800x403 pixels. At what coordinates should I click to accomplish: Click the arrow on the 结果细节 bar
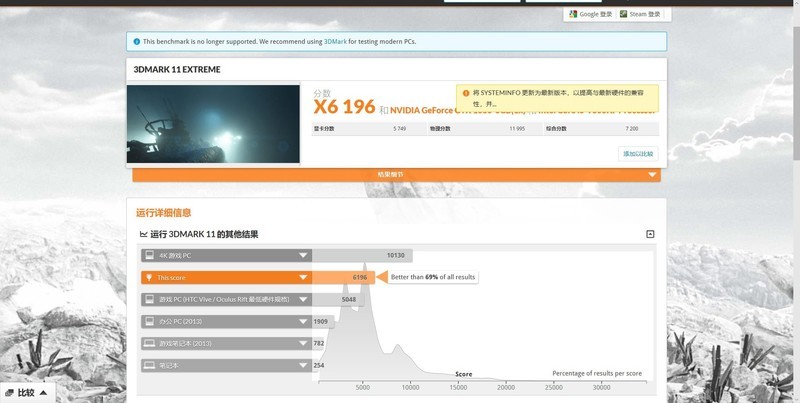click(x=652, y=175)
